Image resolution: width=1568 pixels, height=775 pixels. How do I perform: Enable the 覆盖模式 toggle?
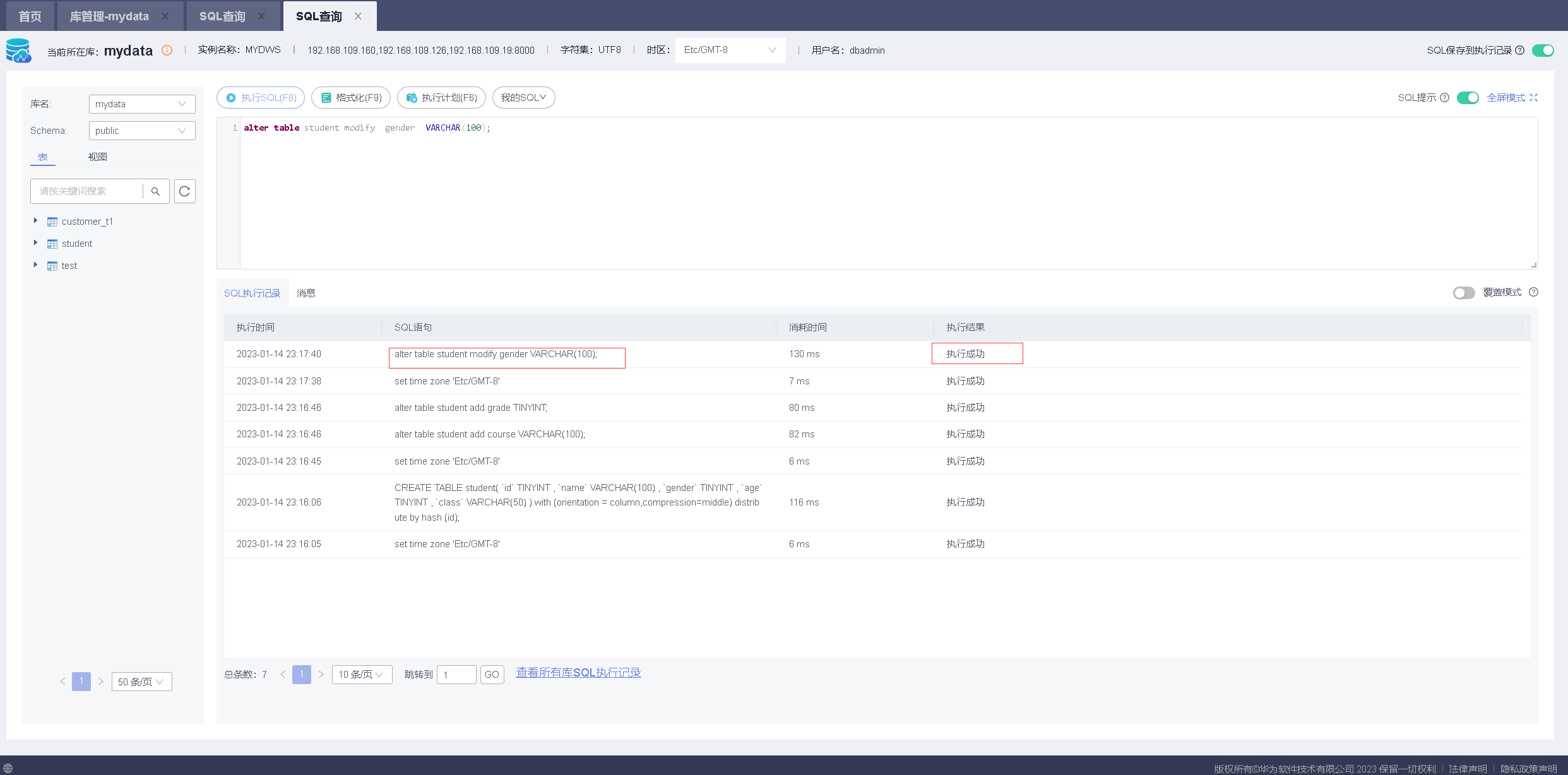[1463, 293]
